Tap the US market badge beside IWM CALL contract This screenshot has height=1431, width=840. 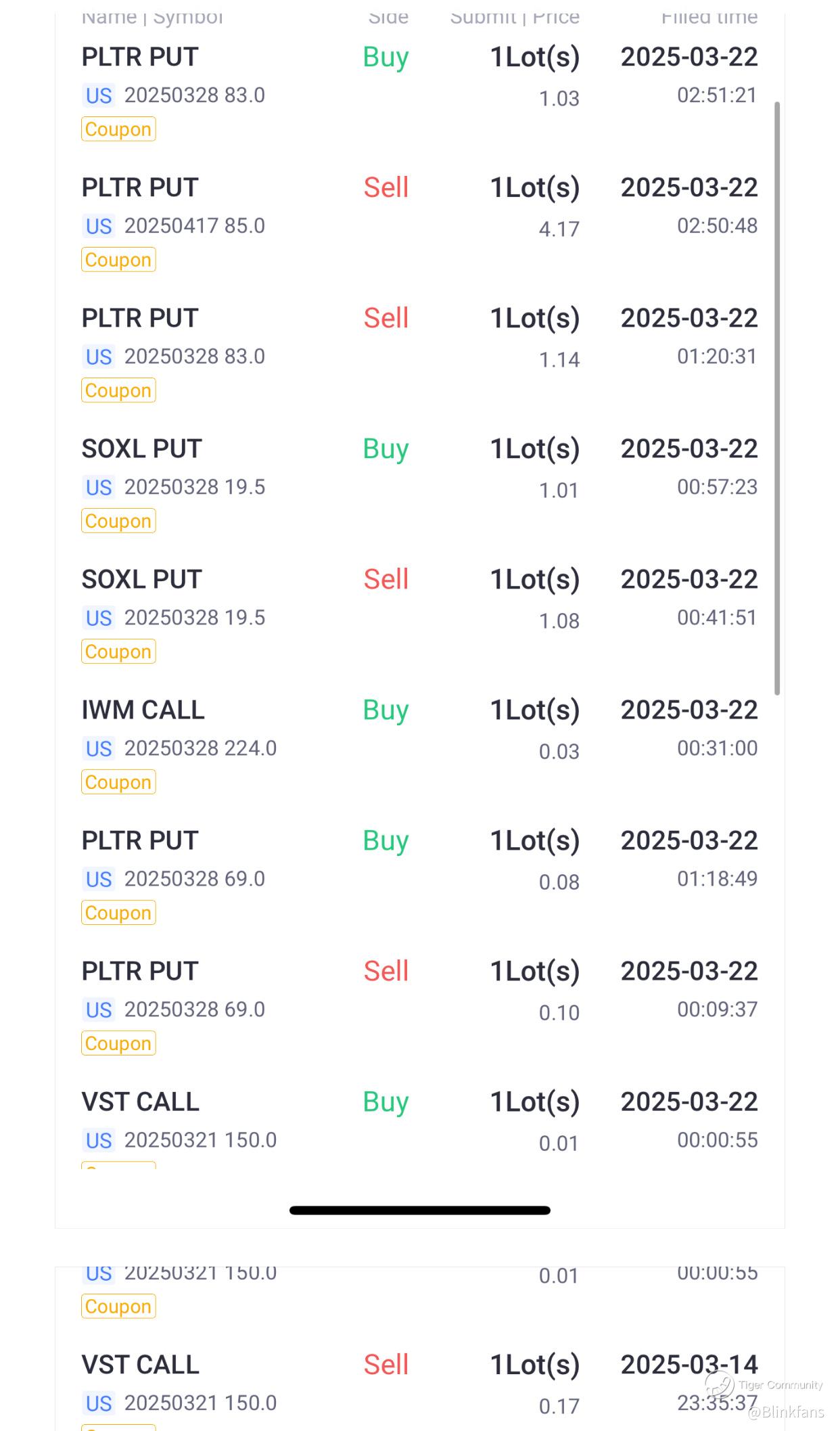(x=99, y=748)
